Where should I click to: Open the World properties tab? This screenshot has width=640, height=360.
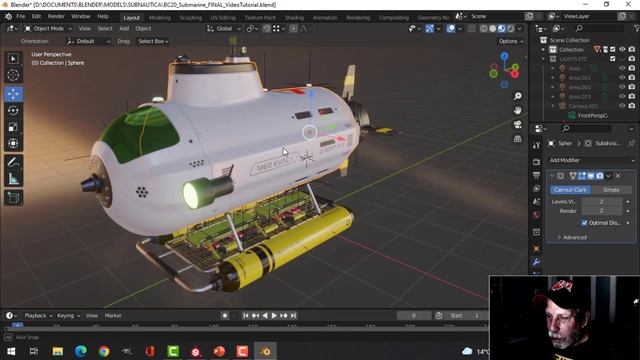(537, 215)
